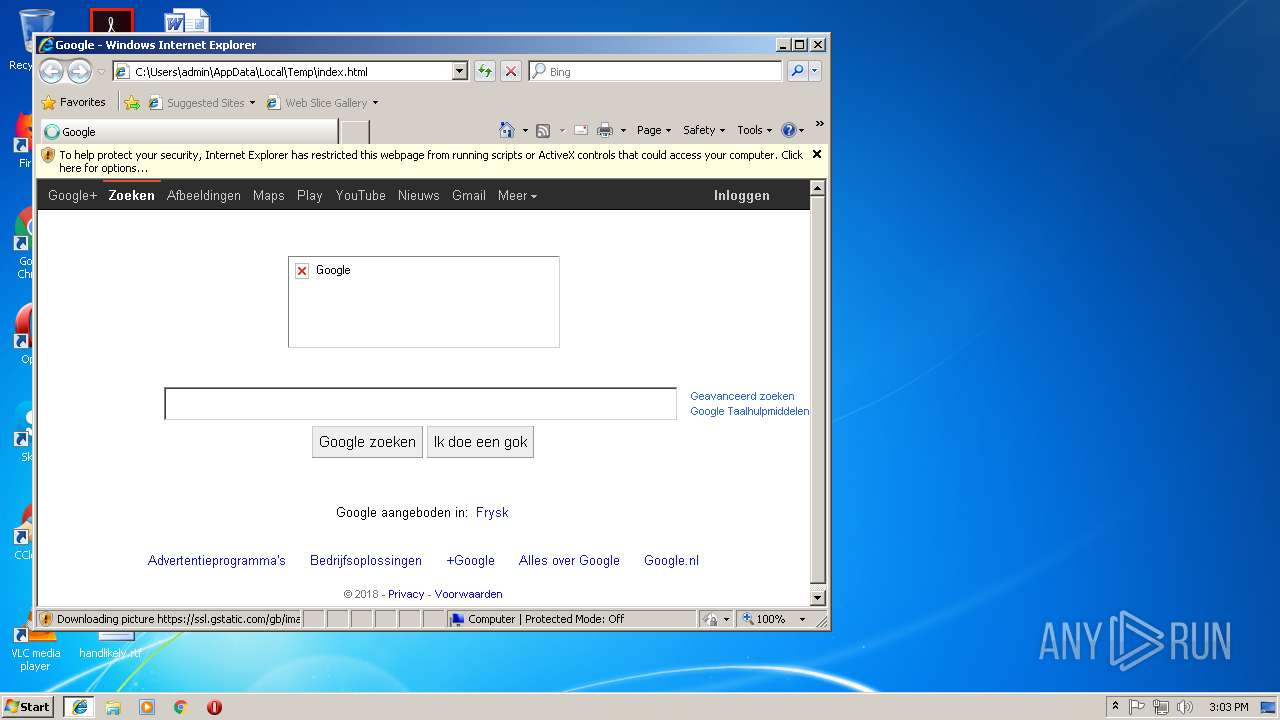The width and height of the screenshot is (1280, 720).
Task: Click the Privacy footer link
Action: coord(406,594)
